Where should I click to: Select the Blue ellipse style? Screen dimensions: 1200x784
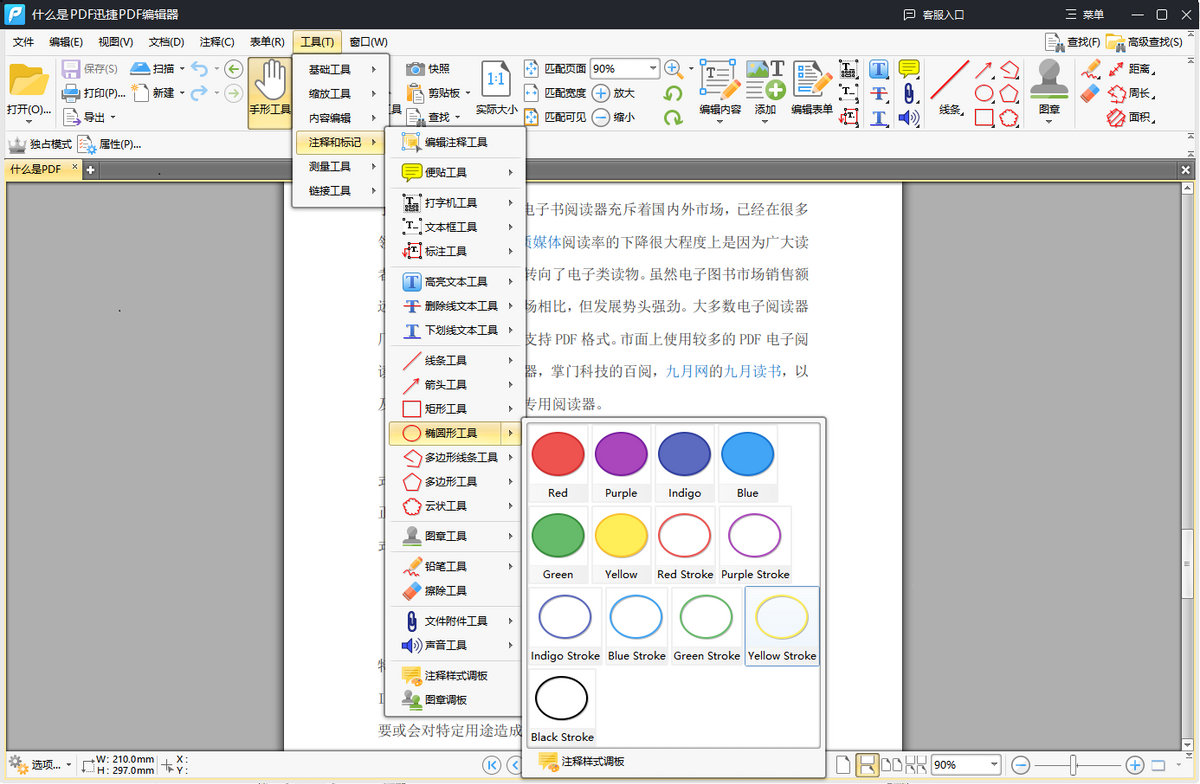coord(748,462)
